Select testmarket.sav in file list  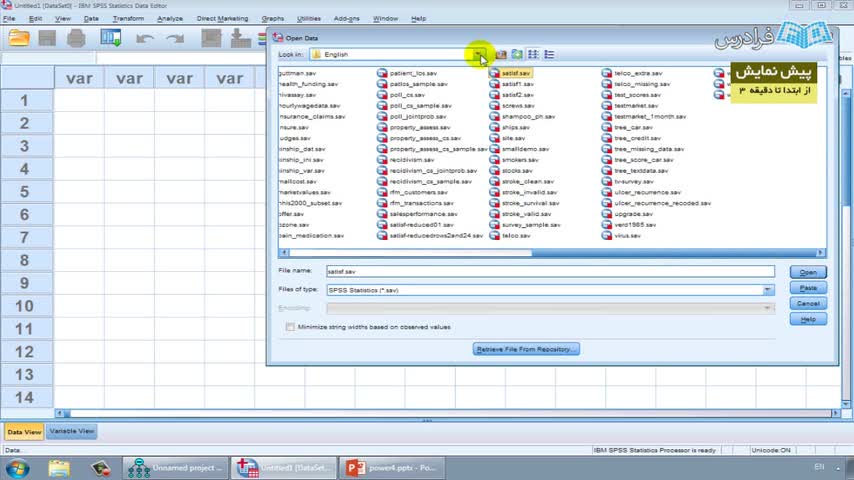tap(636, 106)
